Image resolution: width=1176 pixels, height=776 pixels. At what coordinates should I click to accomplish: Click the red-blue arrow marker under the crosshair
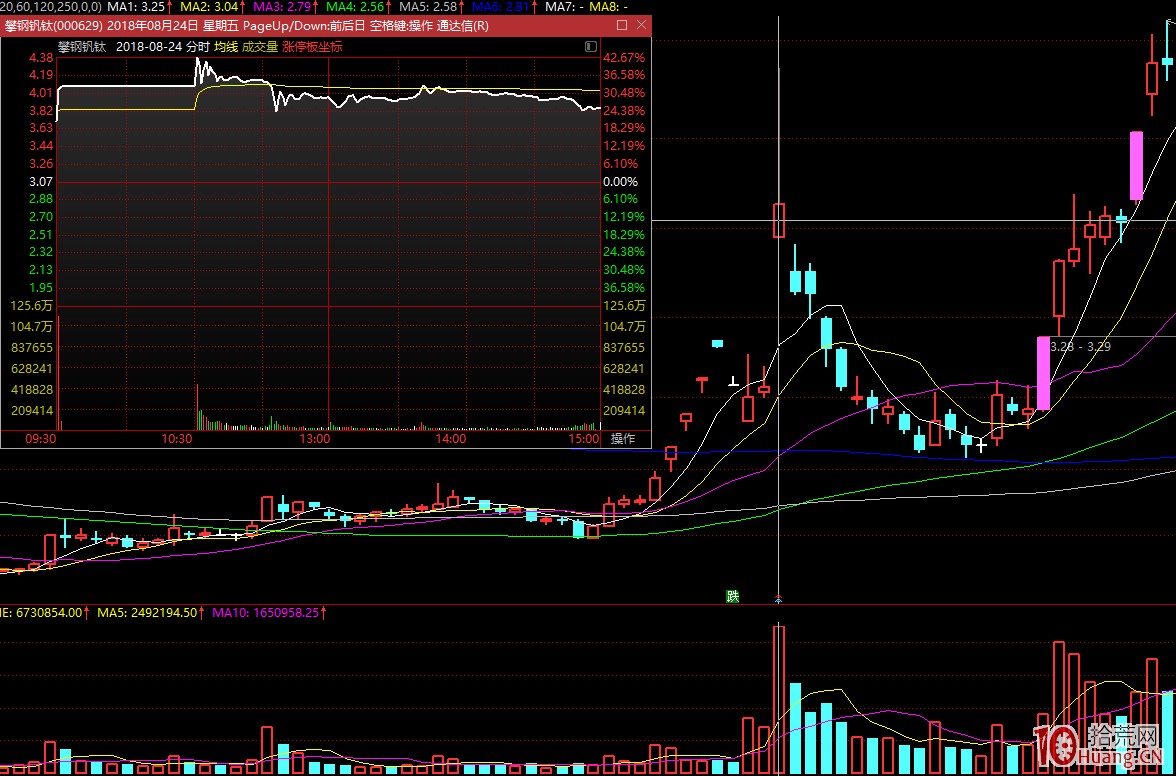[x=778, y=600]
